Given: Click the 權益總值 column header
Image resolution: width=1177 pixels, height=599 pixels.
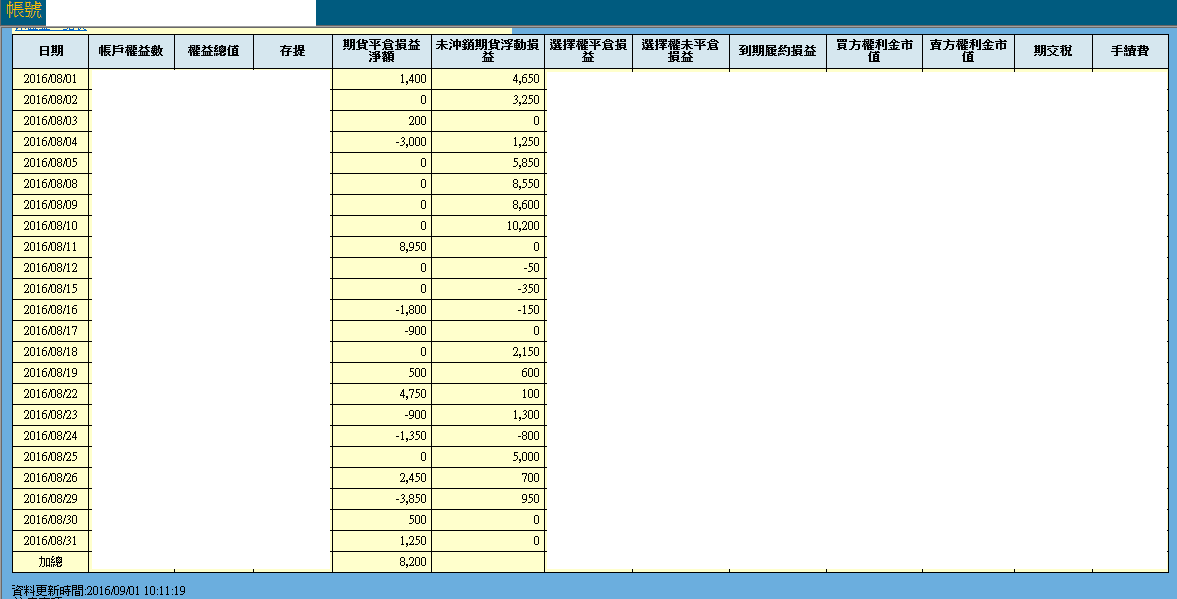Looking at the screenshot, I should pyautogui.click(x=214, y=51).
